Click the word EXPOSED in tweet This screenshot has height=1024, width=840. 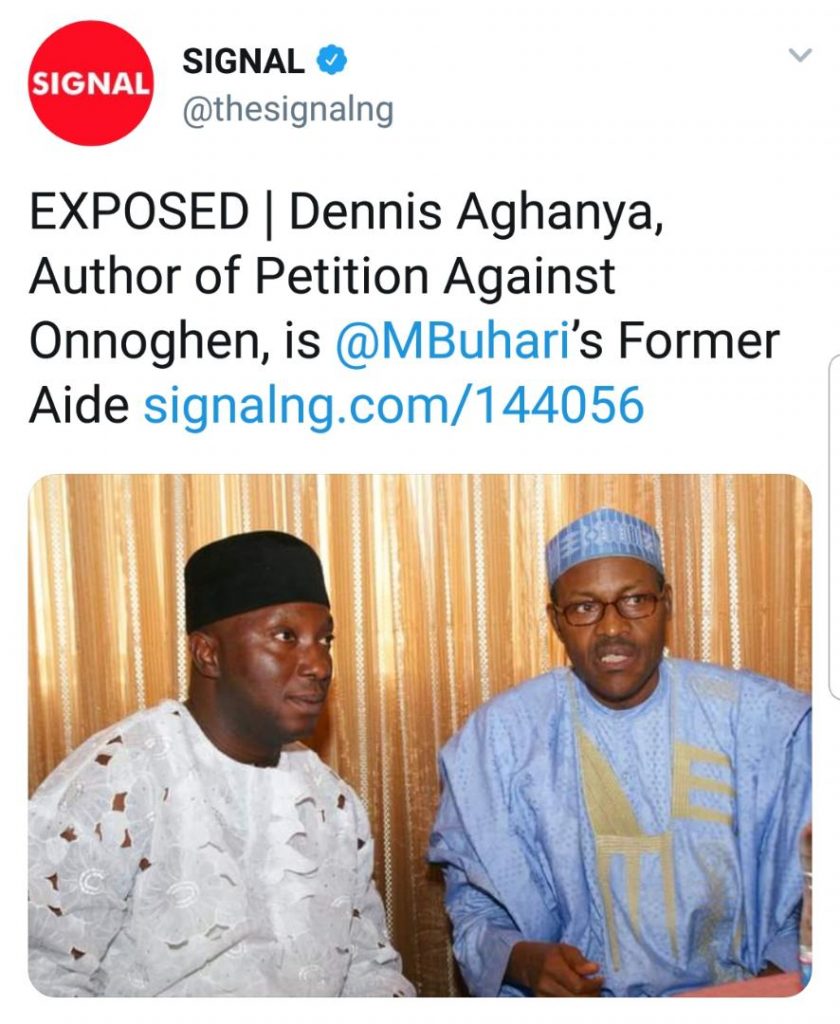click(x=138, y=213)
